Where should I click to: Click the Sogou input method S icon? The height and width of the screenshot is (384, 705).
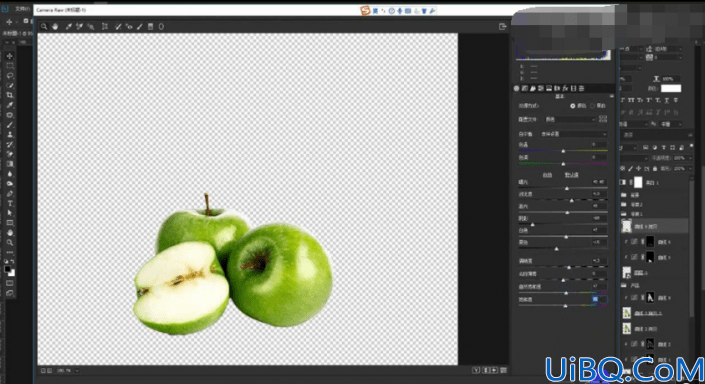[365, 10]
